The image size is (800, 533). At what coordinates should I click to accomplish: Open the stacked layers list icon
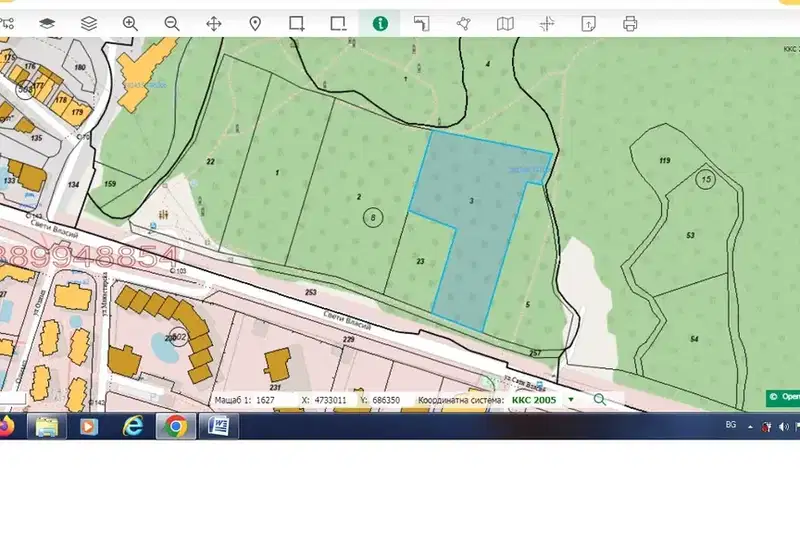[x=89, y=23]
